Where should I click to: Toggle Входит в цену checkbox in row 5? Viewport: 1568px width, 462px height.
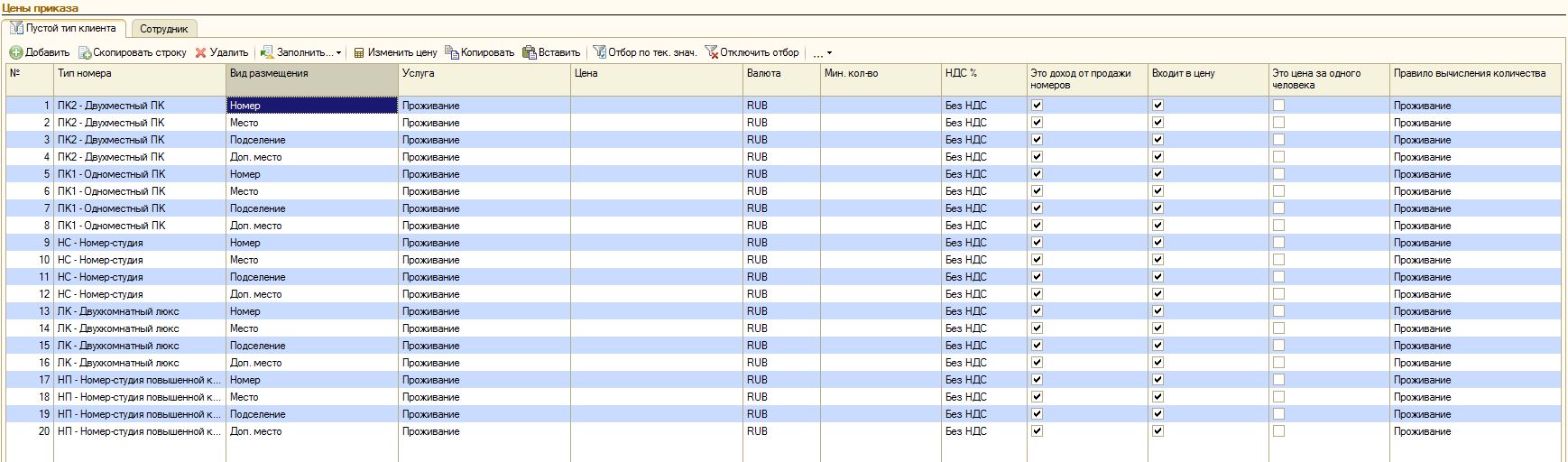[x=1158, y=174]
